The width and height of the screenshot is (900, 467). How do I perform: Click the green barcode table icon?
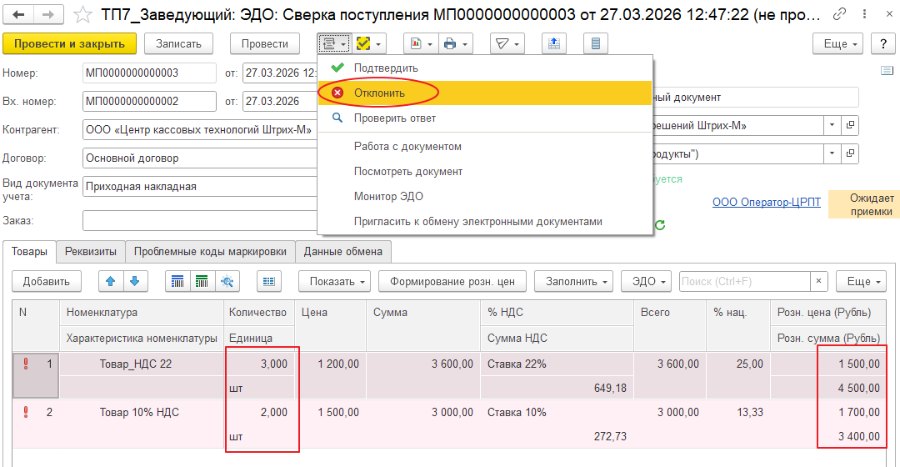(202, 281)
